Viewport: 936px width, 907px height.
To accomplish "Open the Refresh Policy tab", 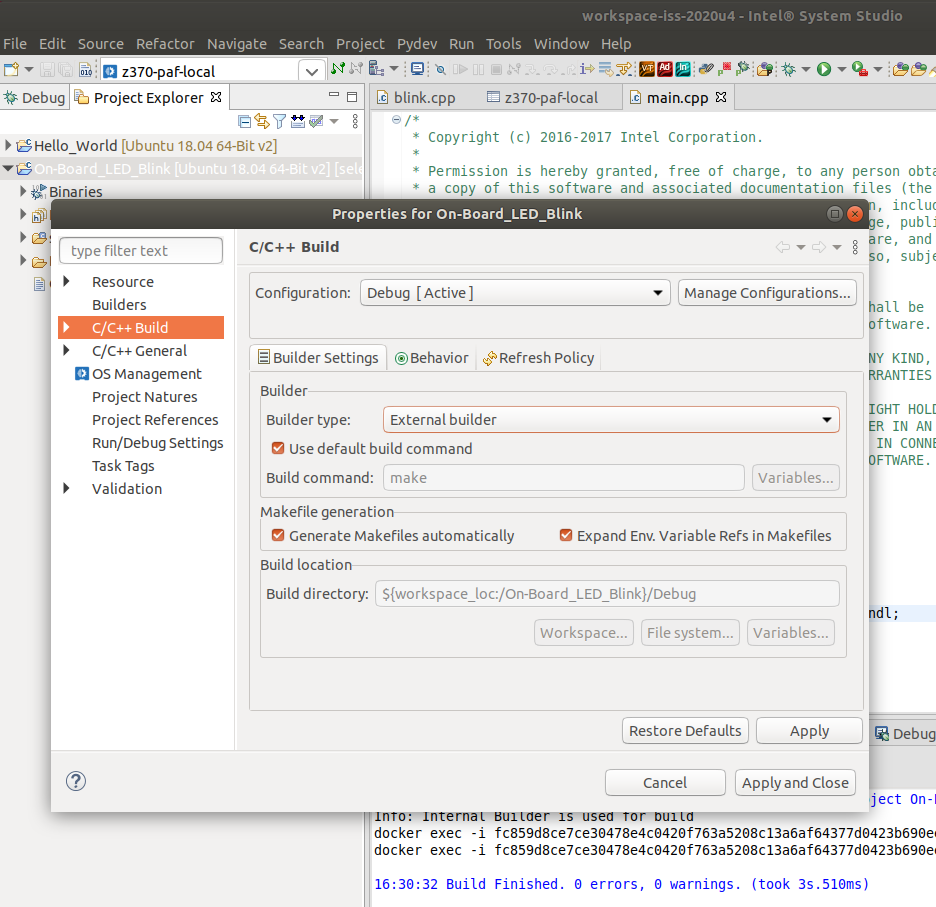I will tap(538, 358).
